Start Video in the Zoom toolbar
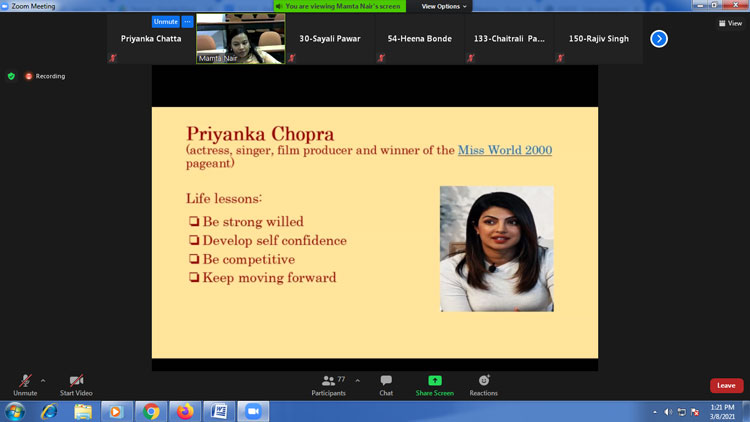 tap(76, 385)
